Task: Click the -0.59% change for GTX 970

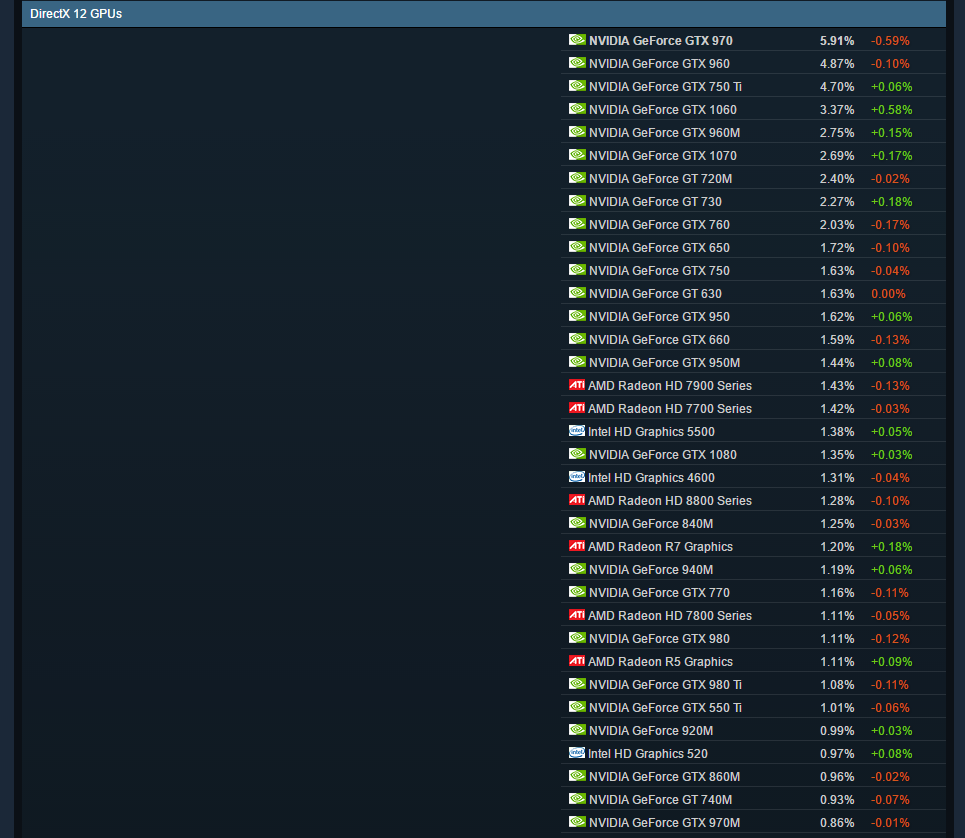Action: click(890, 41)
